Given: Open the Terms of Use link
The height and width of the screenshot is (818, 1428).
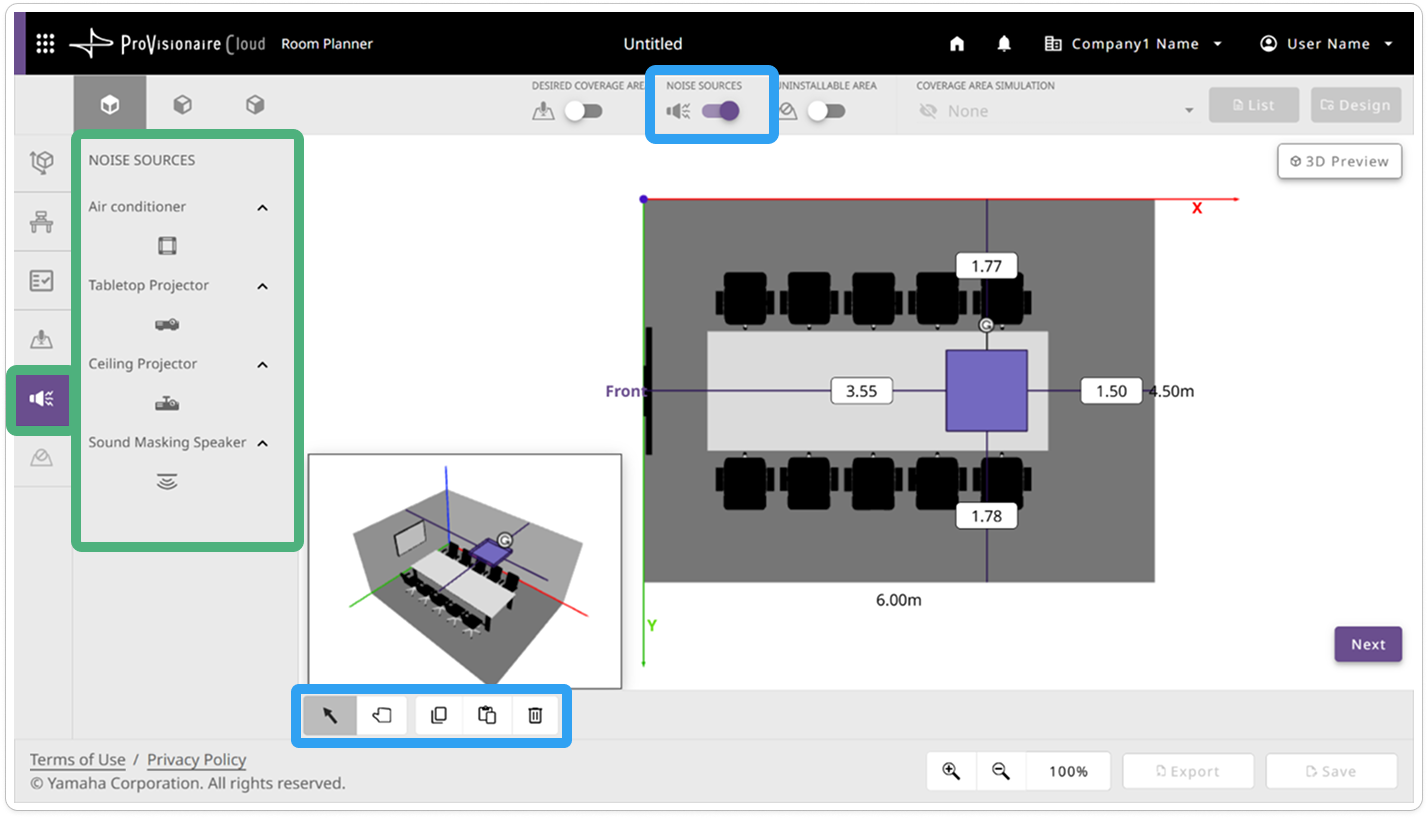Looking at the screenshot, I should pyautogui.click(x=78, y=760).
